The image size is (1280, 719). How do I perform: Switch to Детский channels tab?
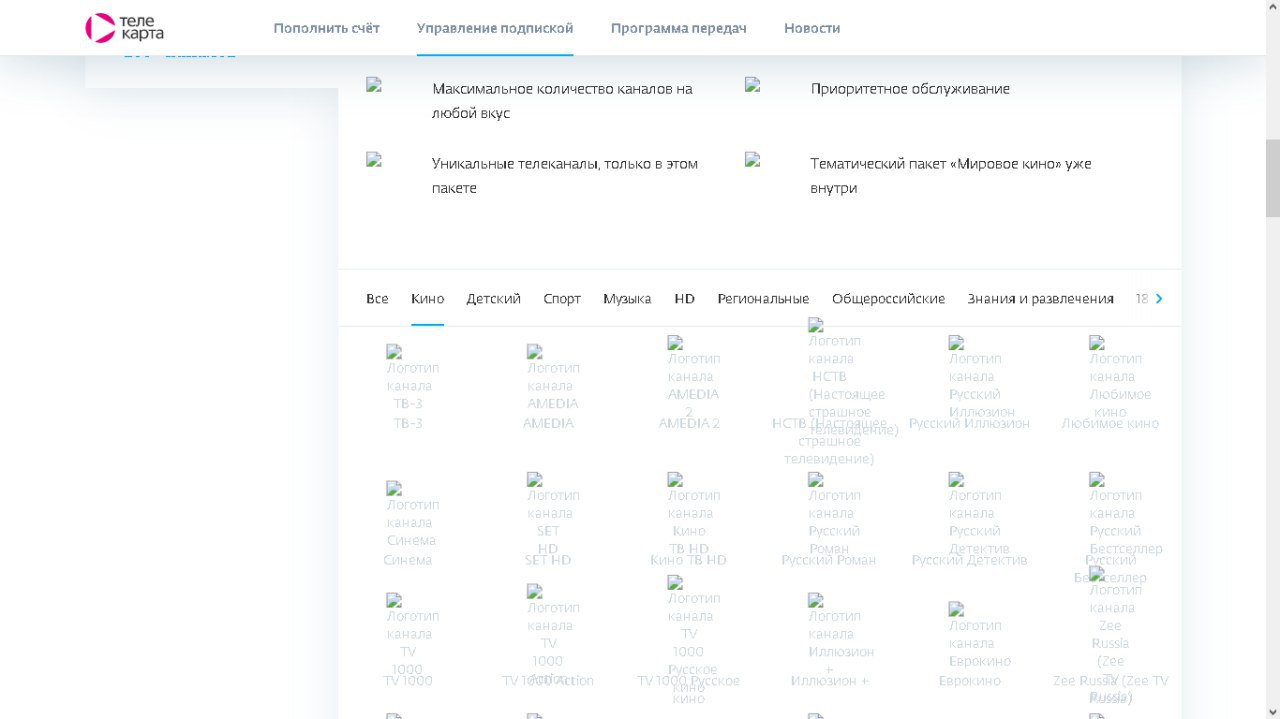tap(493, 298)
